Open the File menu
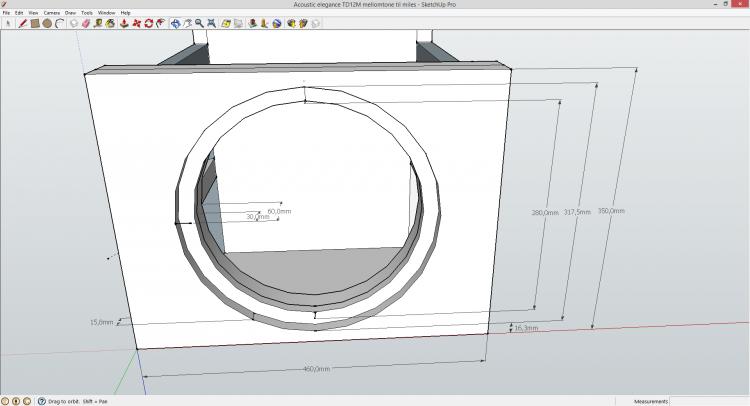 pos(6,13)
